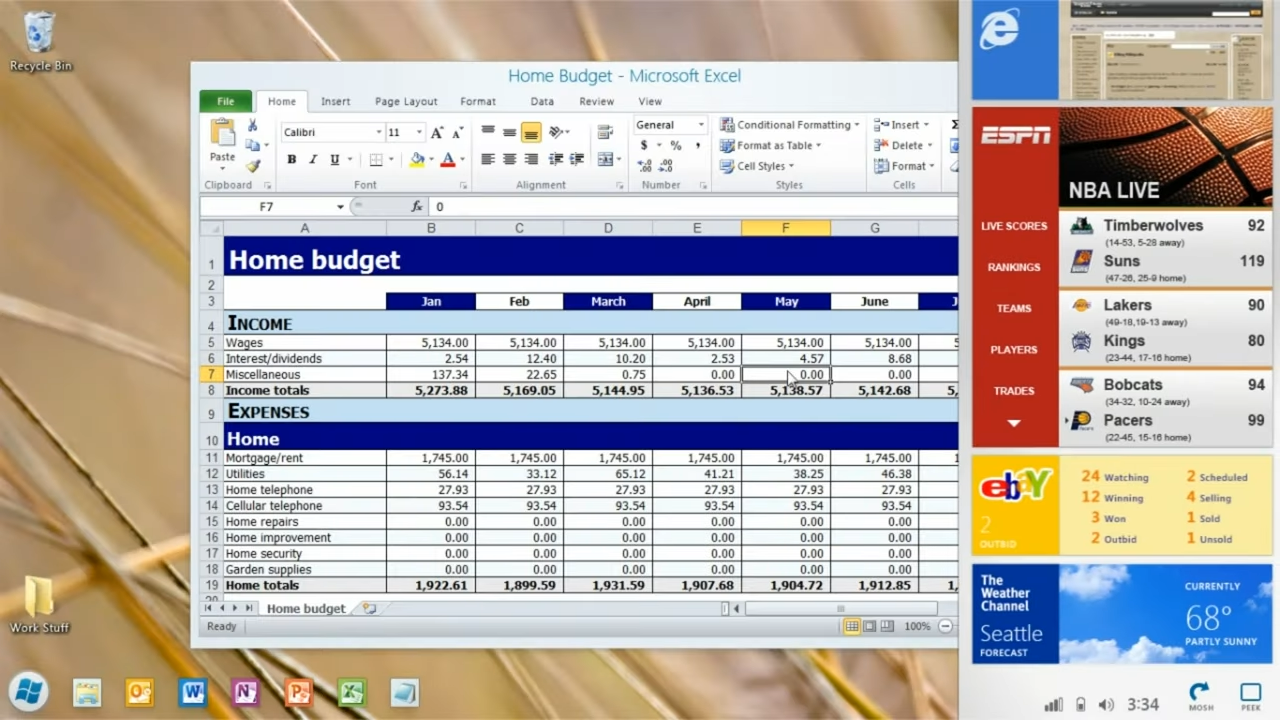This screenshot has height=720, width=1280.
Task: Apply the Percent Style number format
Action: 676,146
